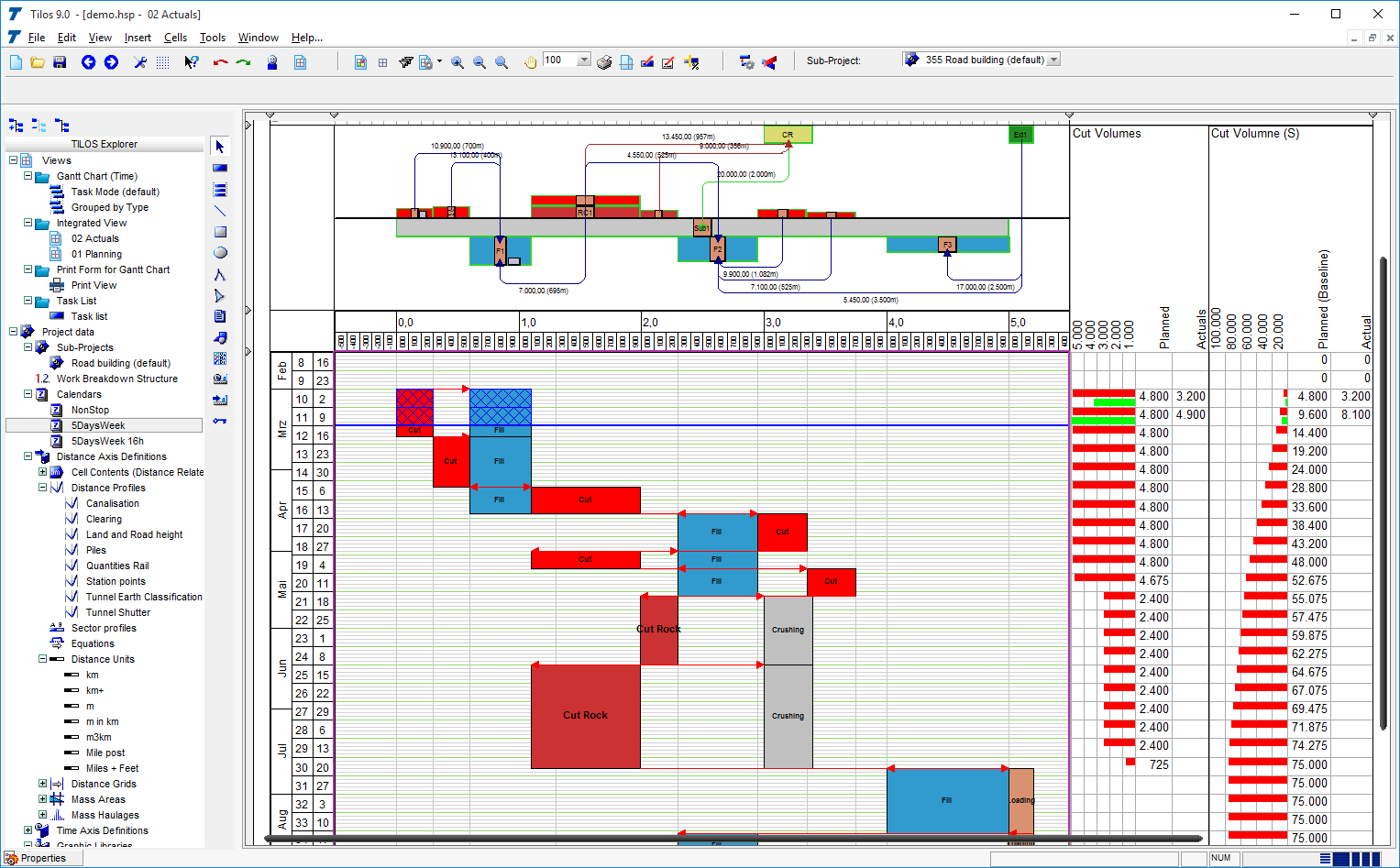Image resolution: width=1400 pixels, height=868 pixels.
Task: Open an existing project via the folder icon
Action: point(37,61)
